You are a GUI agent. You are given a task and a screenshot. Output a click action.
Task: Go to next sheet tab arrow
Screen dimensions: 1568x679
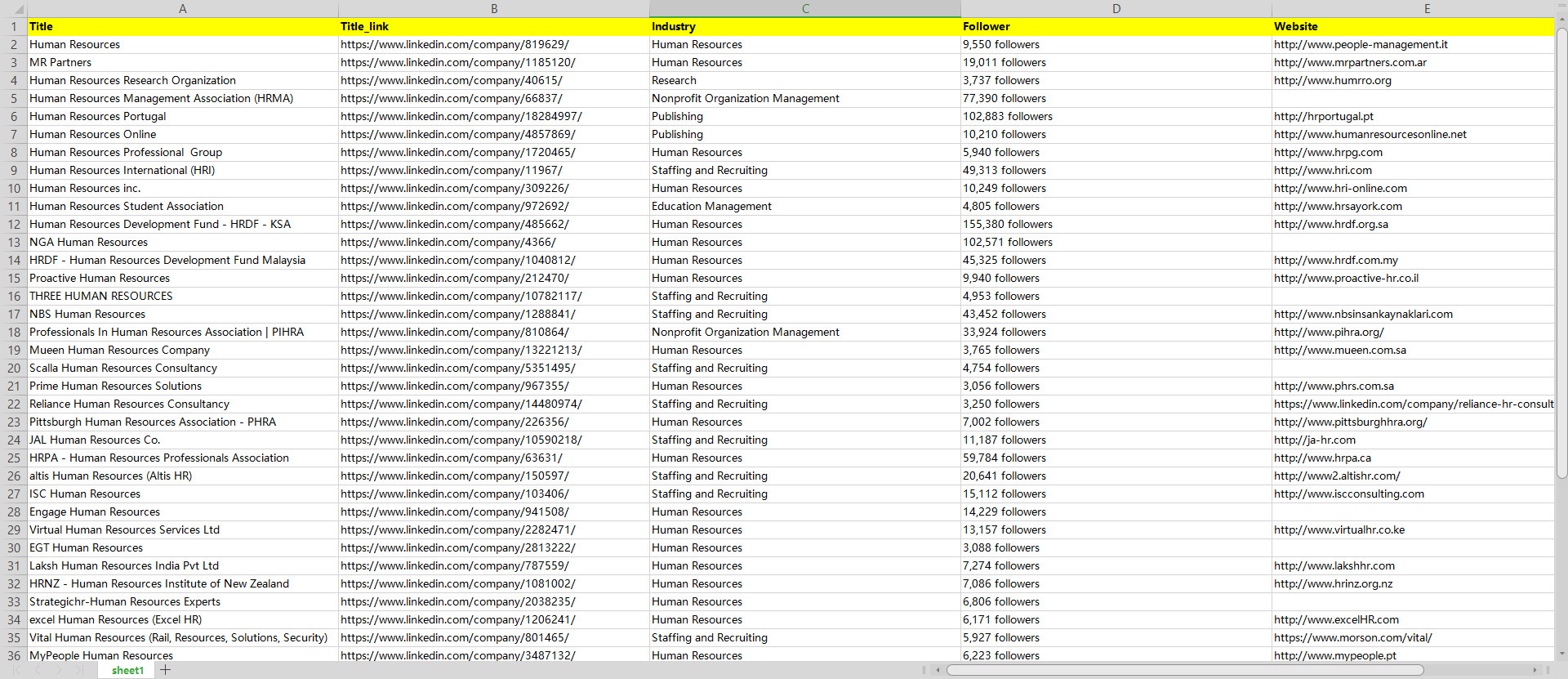point(58,670)
